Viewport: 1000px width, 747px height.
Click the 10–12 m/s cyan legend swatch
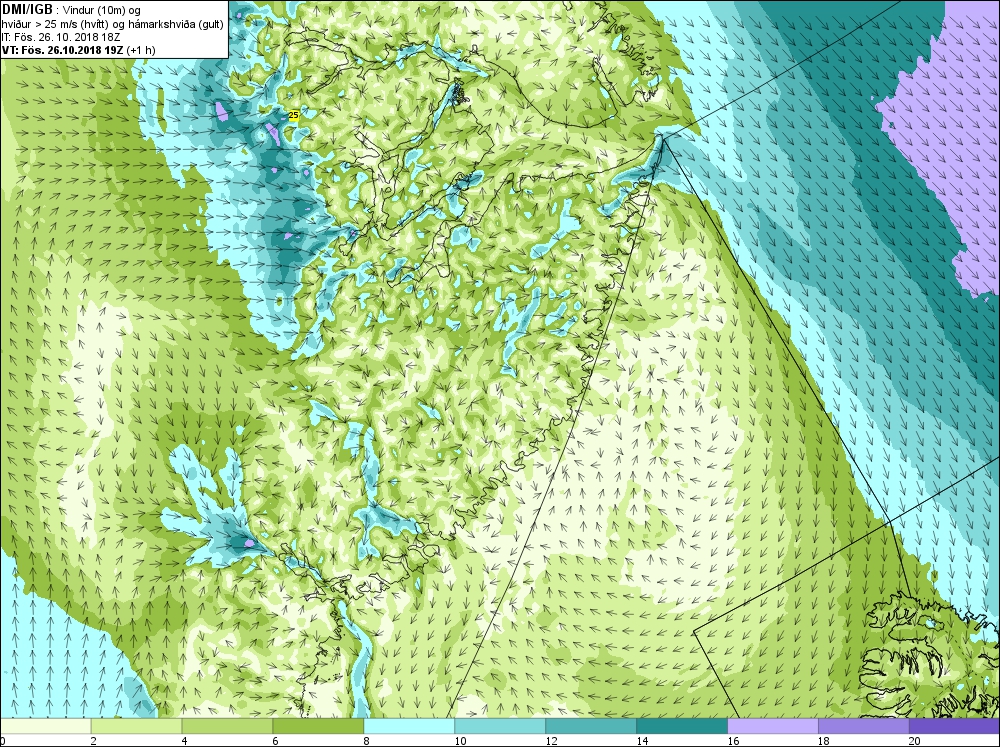(500, 726)
